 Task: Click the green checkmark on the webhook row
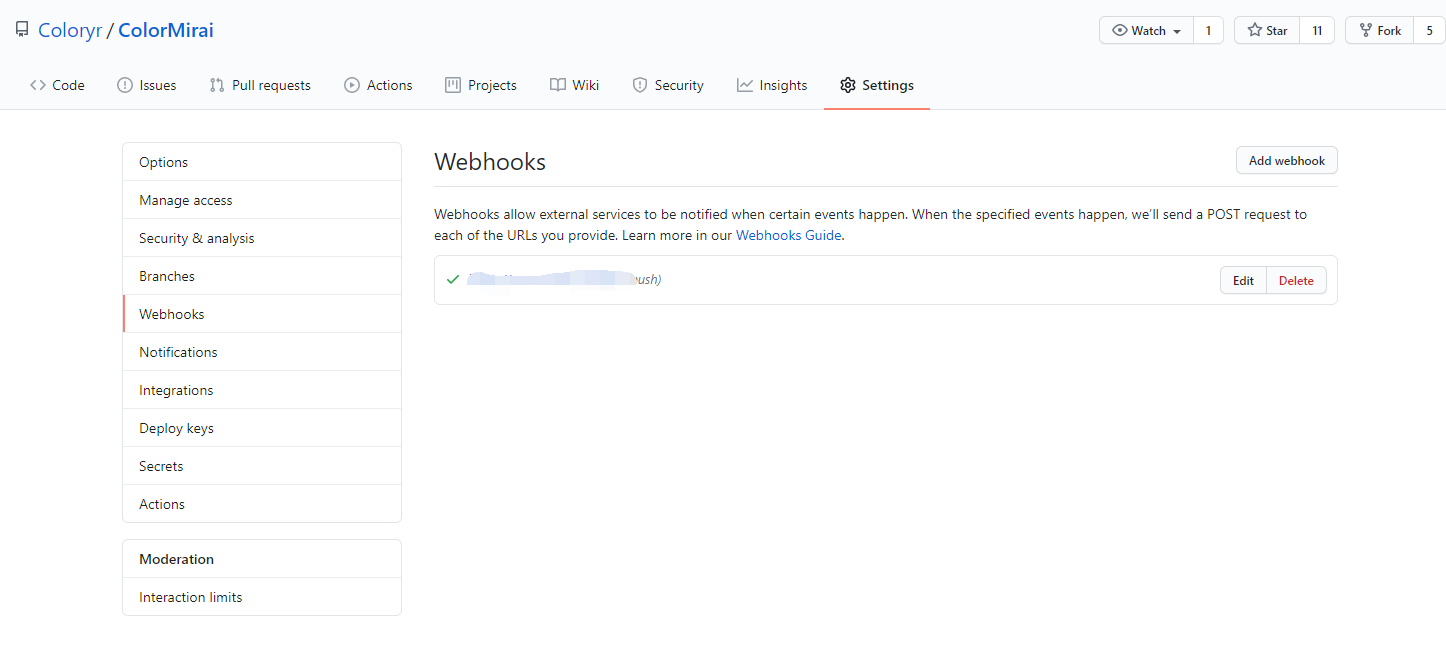453,280
